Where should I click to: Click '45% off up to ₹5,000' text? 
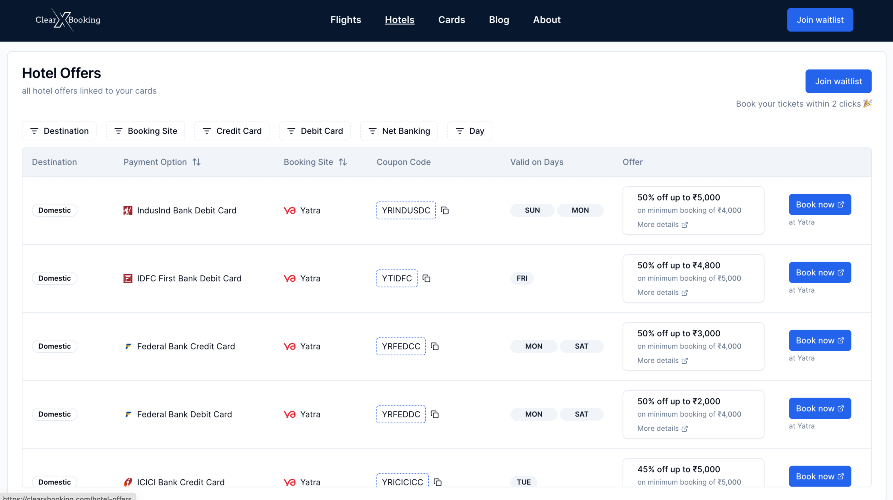(679, 469)
